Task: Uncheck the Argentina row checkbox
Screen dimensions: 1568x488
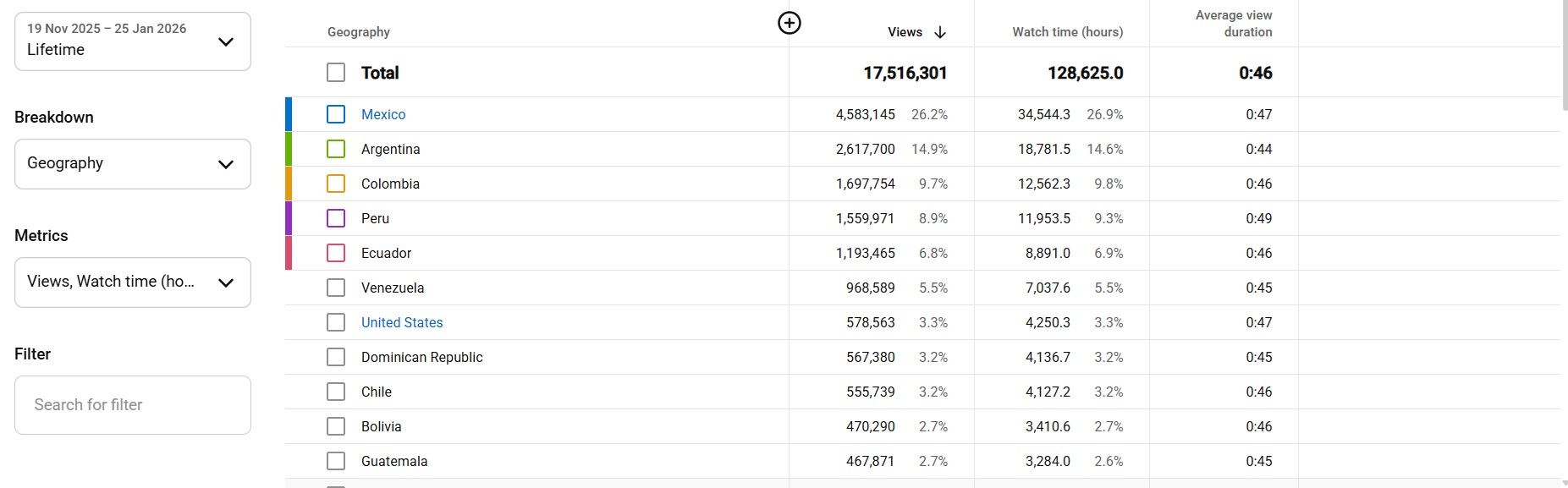Action: 336,149
